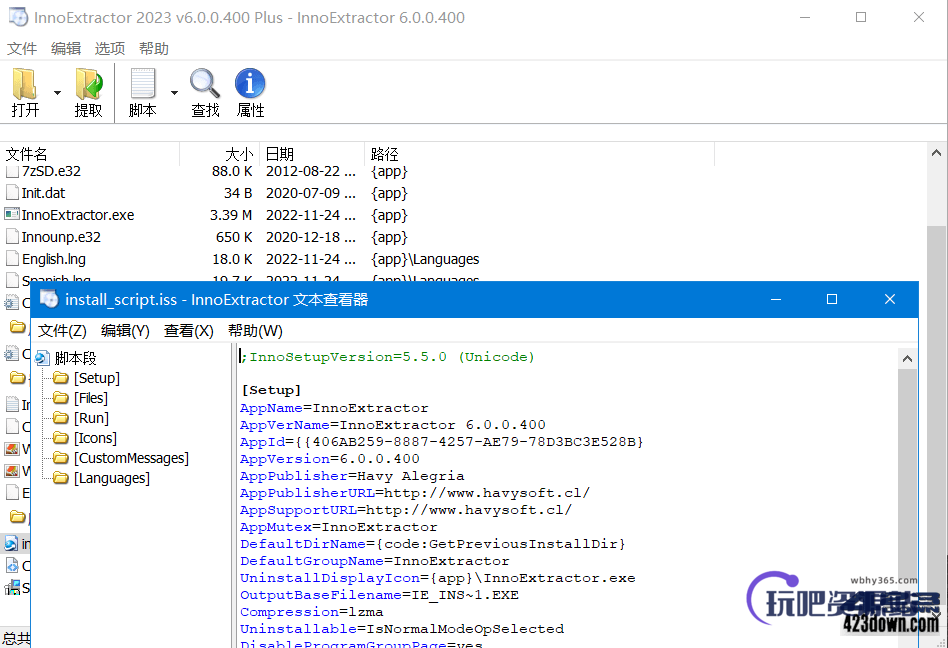Open the 帮助(W) menu in text viewer
Screen dimensions: 948x648
(255, 331)
